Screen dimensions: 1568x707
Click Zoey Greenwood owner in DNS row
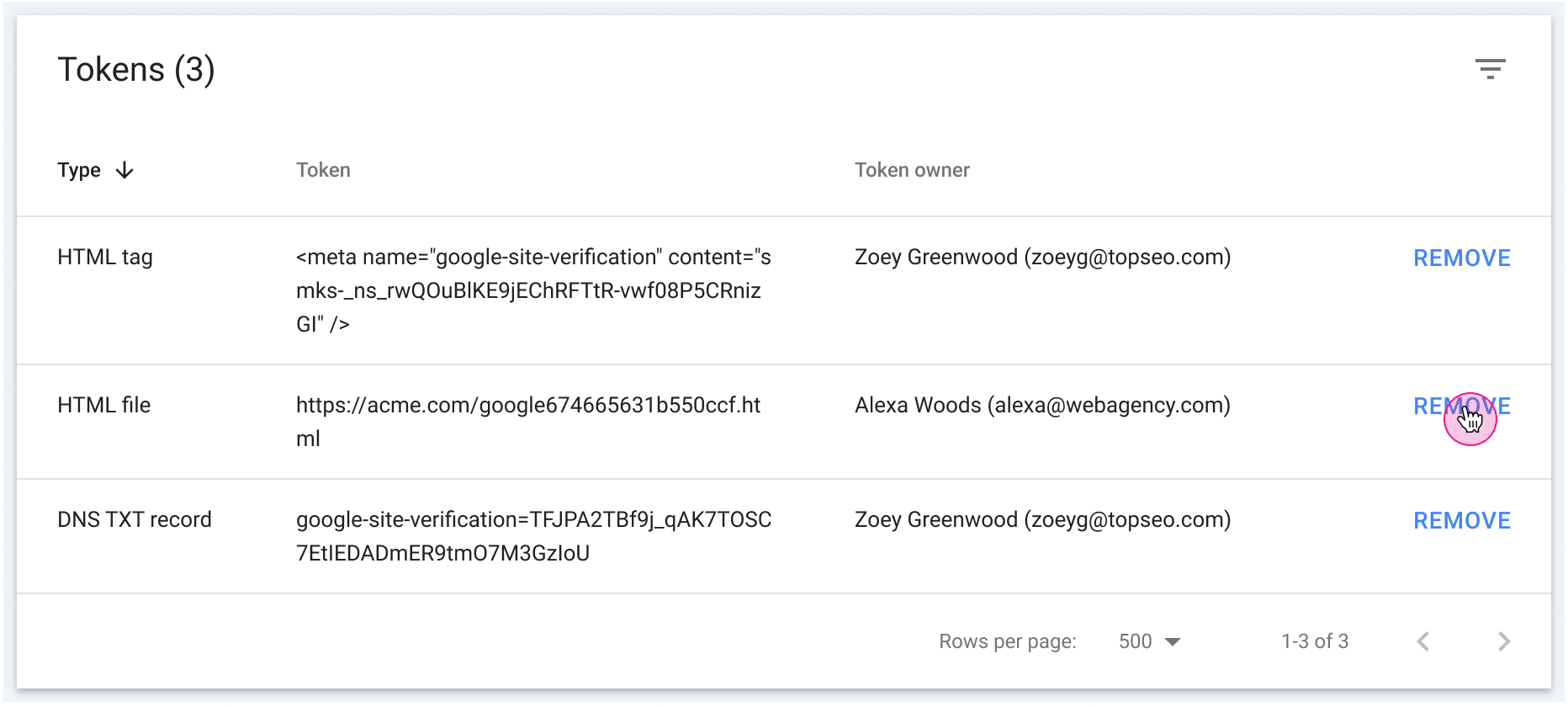click(1042, 520)
